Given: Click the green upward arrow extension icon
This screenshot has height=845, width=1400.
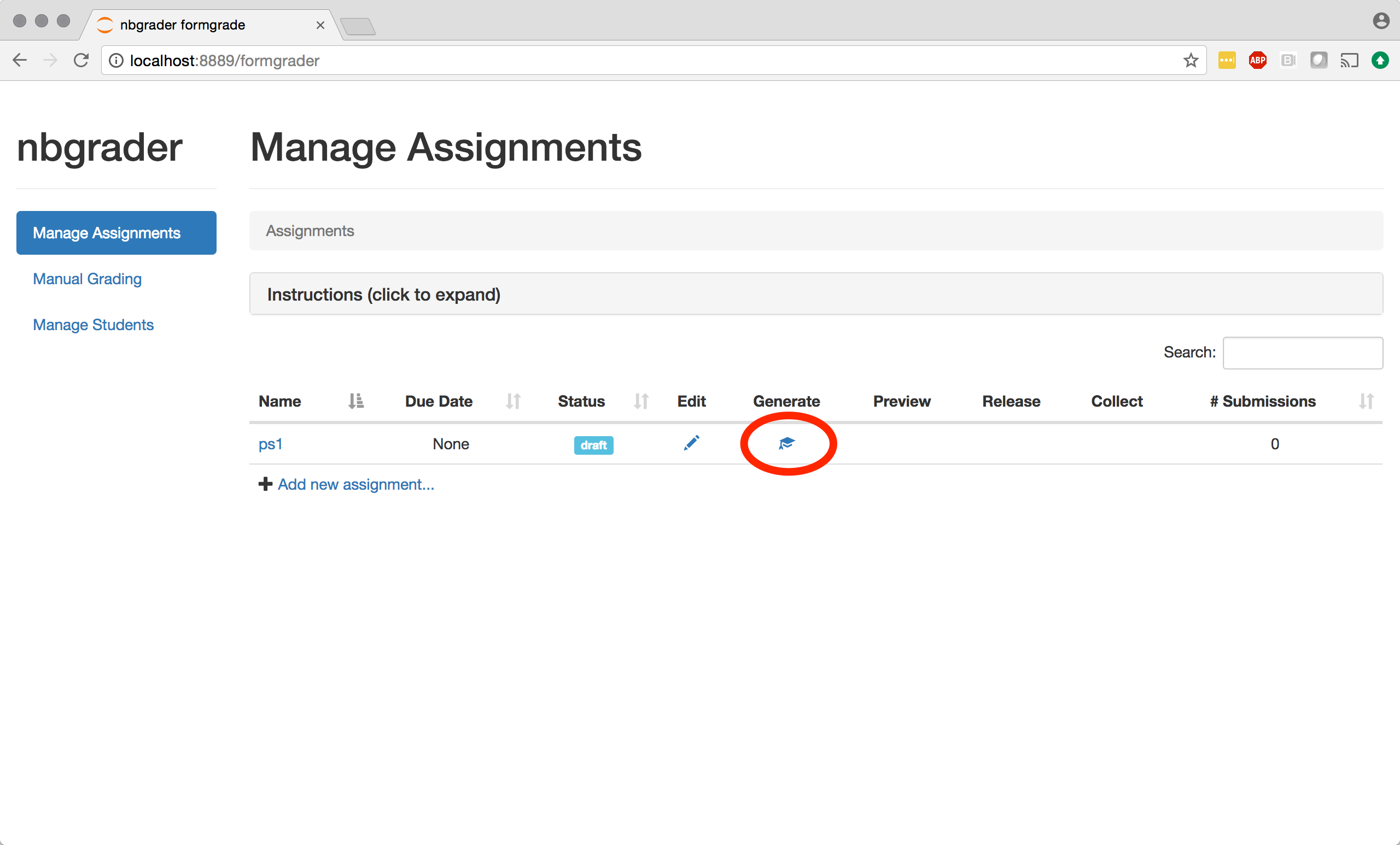Looking at the screenshot, I should 1380,60.
